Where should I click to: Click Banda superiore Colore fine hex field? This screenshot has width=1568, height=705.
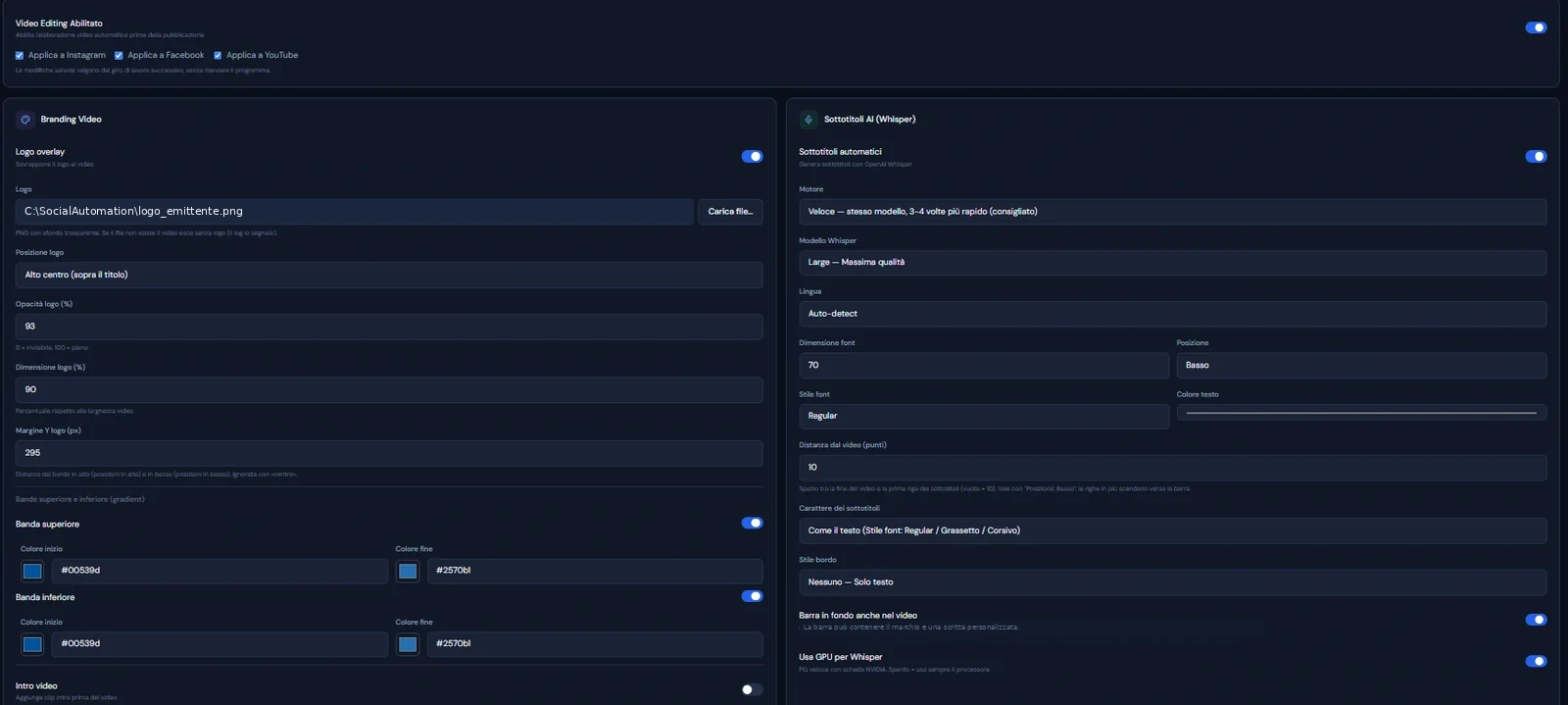click(x=595, y=572)
